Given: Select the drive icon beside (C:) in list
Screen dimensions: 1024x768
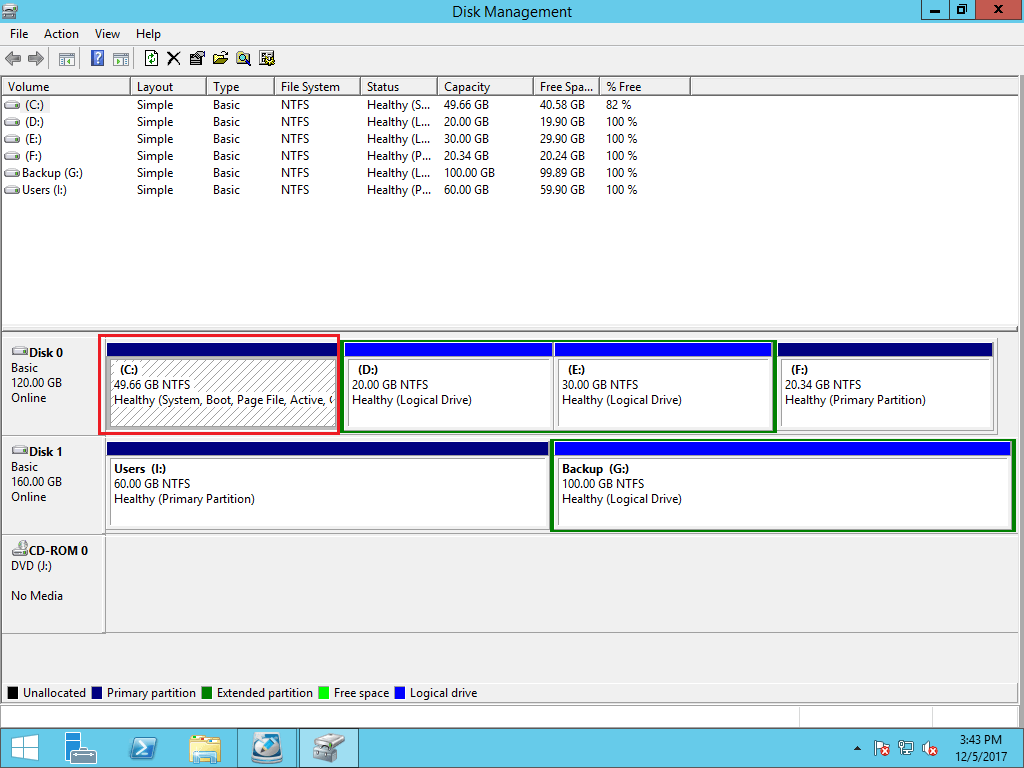Looking at the screenshot, I should pos(12,105).
